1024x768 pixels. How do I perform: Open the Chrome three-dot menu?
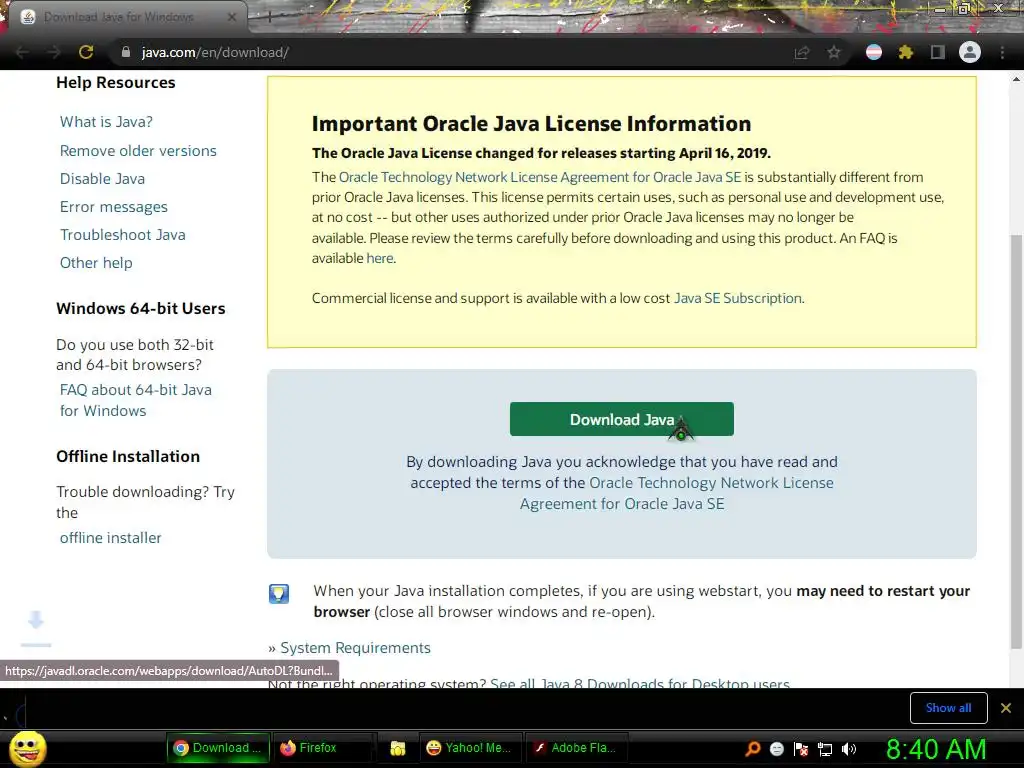1002,52
